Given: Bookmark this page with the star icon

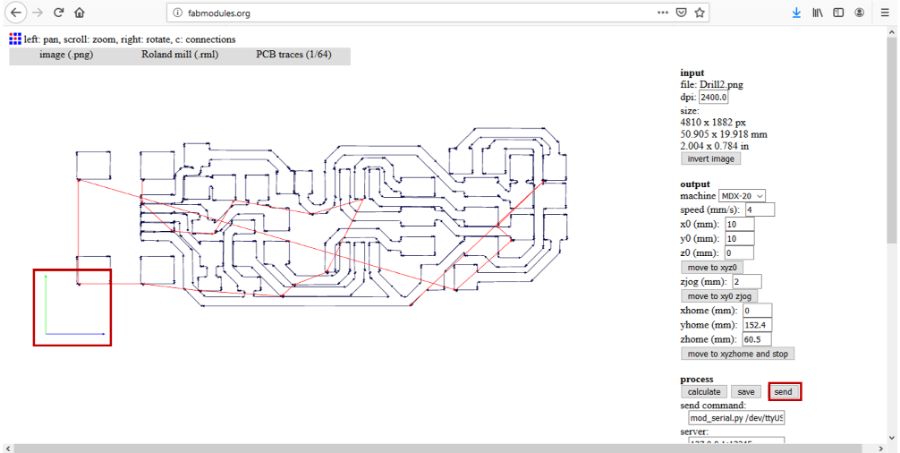Looking at the screenshot, I should (699, 13).
